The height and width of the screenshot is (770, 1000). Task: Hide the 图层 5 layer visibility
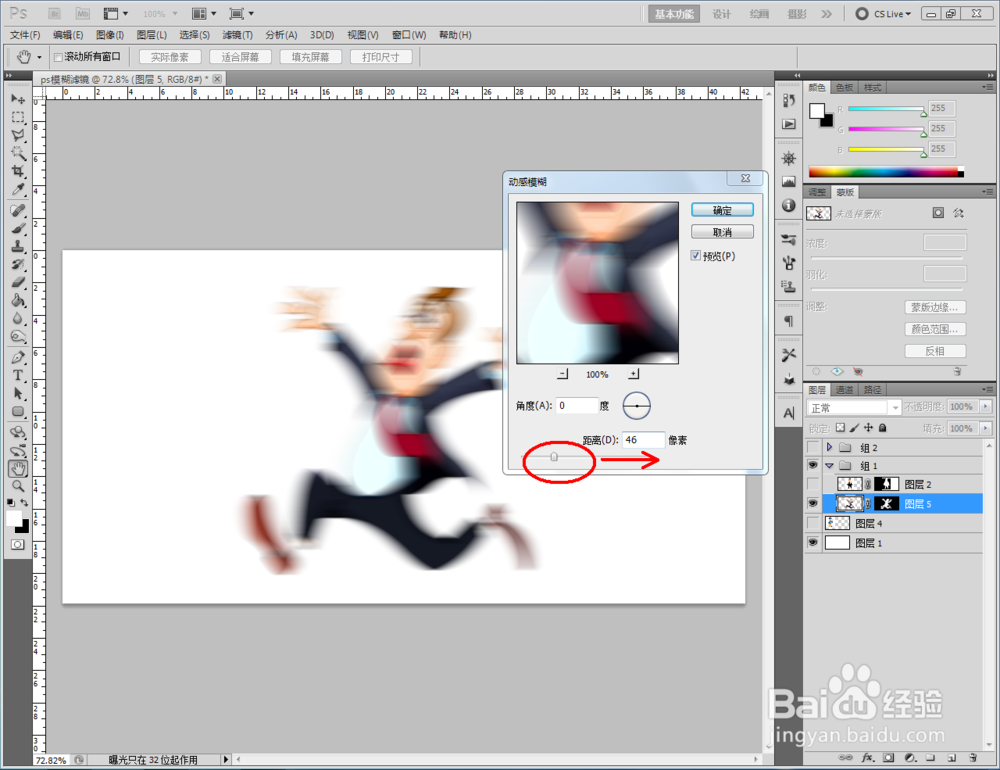(813, 503)
